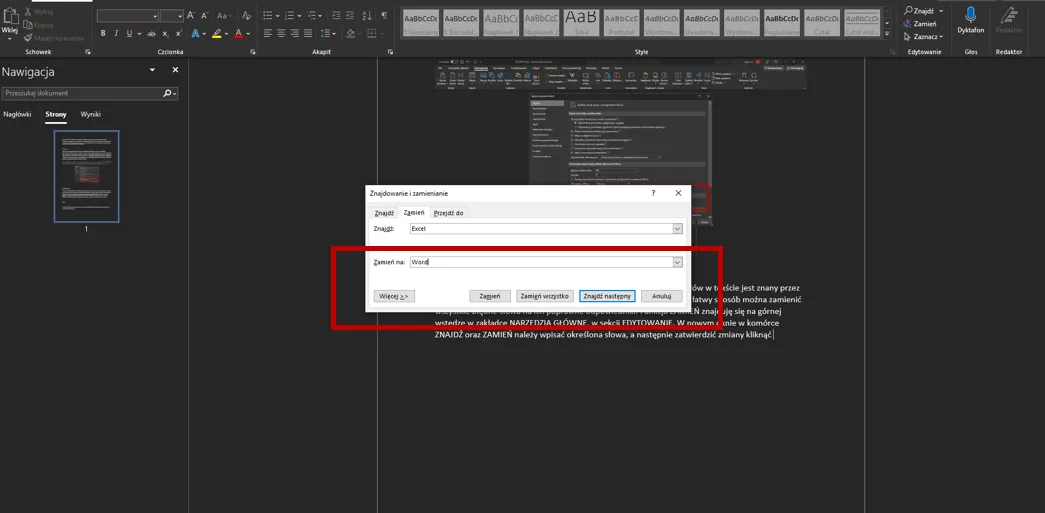1045x513 pixels.
Task: Expand the font name dropdown
Action: (154, 16)
